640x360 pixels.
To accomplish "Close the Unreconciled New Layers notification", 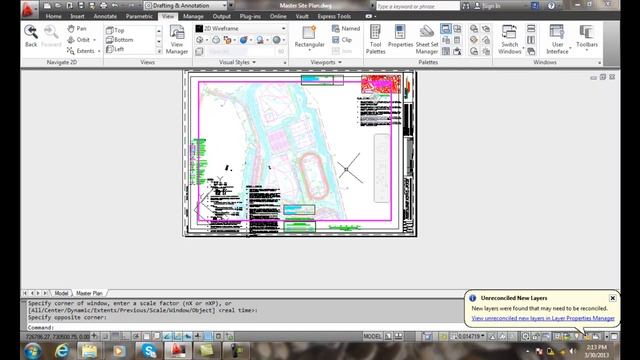I will click(613, 298).
